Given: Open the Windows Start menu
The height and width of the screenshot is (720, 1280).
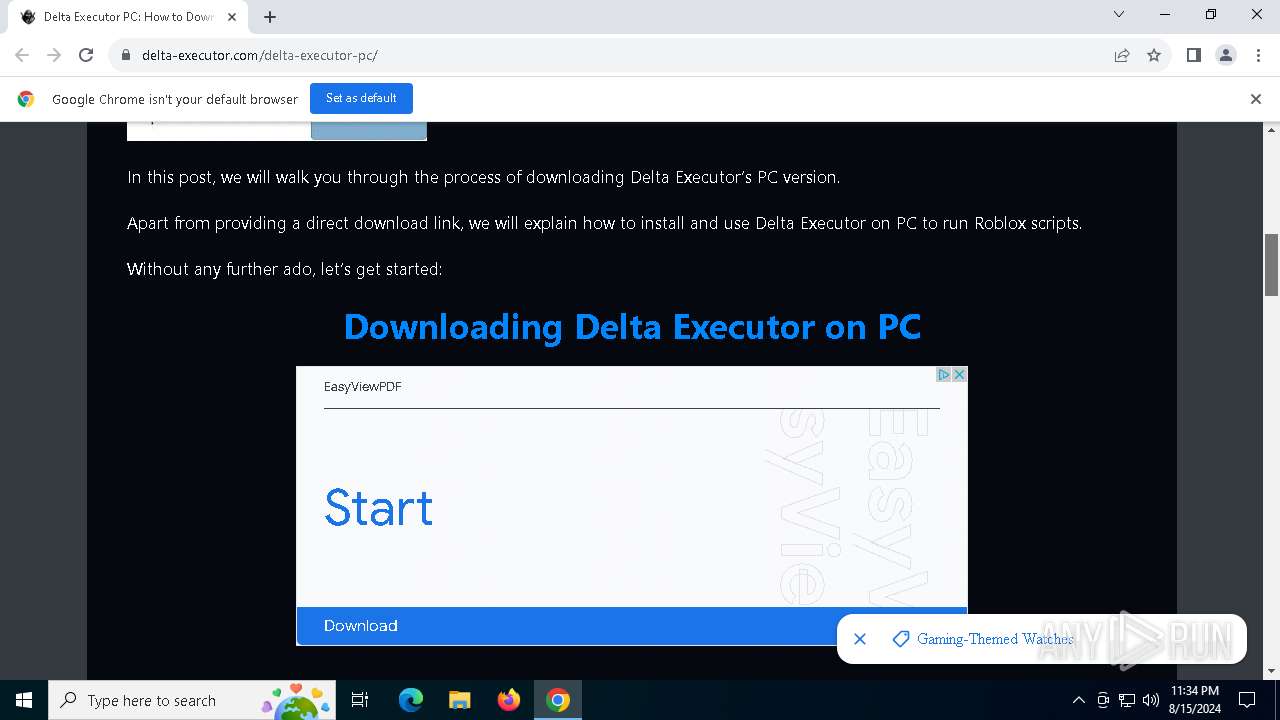Looking at the screenshot, I should click(x=24, y=700).
